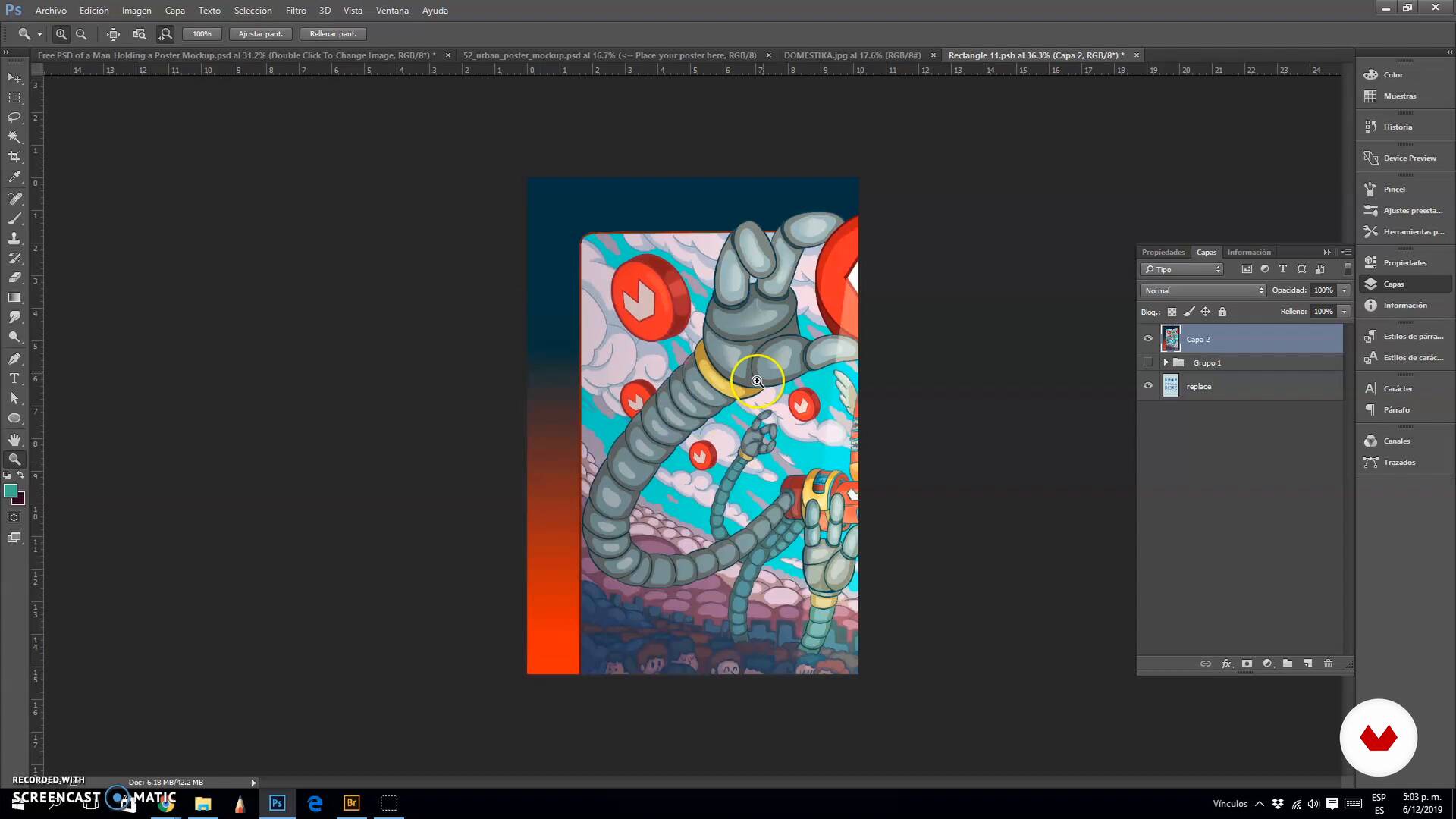Image resolution: width=1456 pixels, height=819 pixels.
Task: Click the 100% zoom button
Action: pos(202,34)
